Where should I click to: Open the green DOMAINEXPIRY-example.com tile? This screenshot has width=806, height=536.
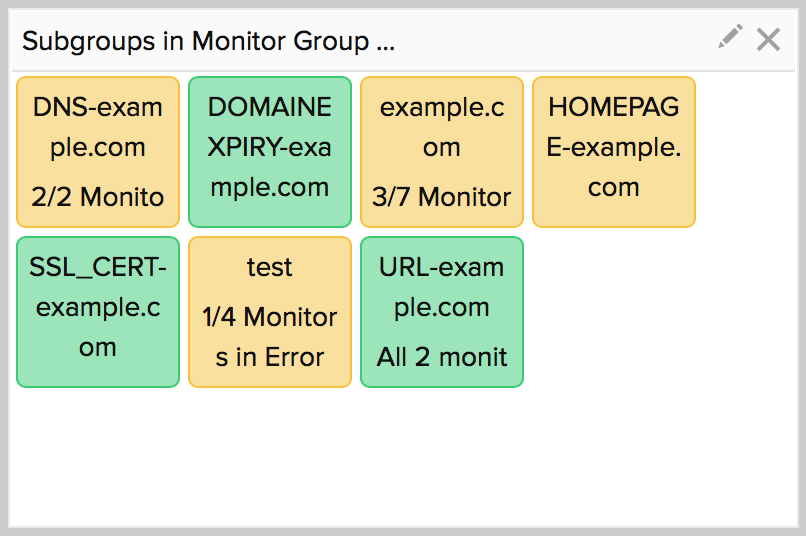270,151
